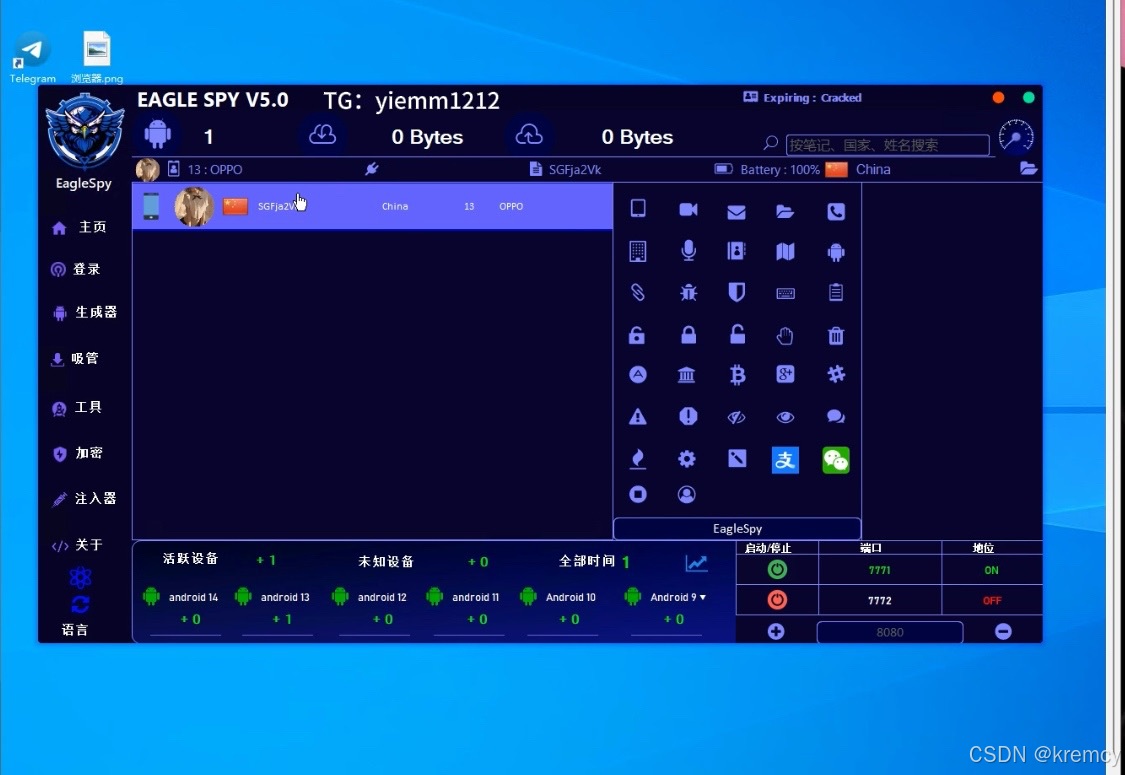
Task: Click the hashtag-style icon in the tool grid
Action: 836,374
